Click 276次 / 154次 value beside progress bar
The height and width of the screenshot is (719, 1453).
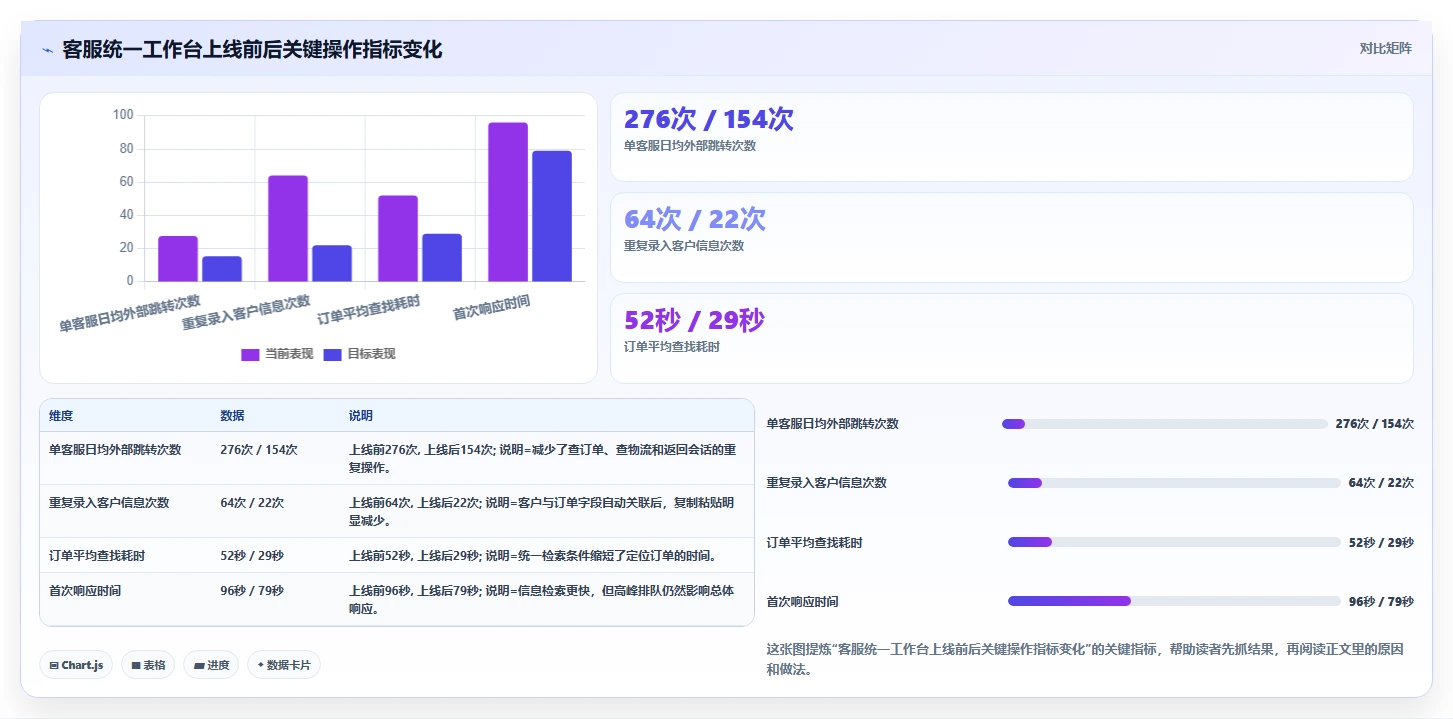coord(1374,424)
